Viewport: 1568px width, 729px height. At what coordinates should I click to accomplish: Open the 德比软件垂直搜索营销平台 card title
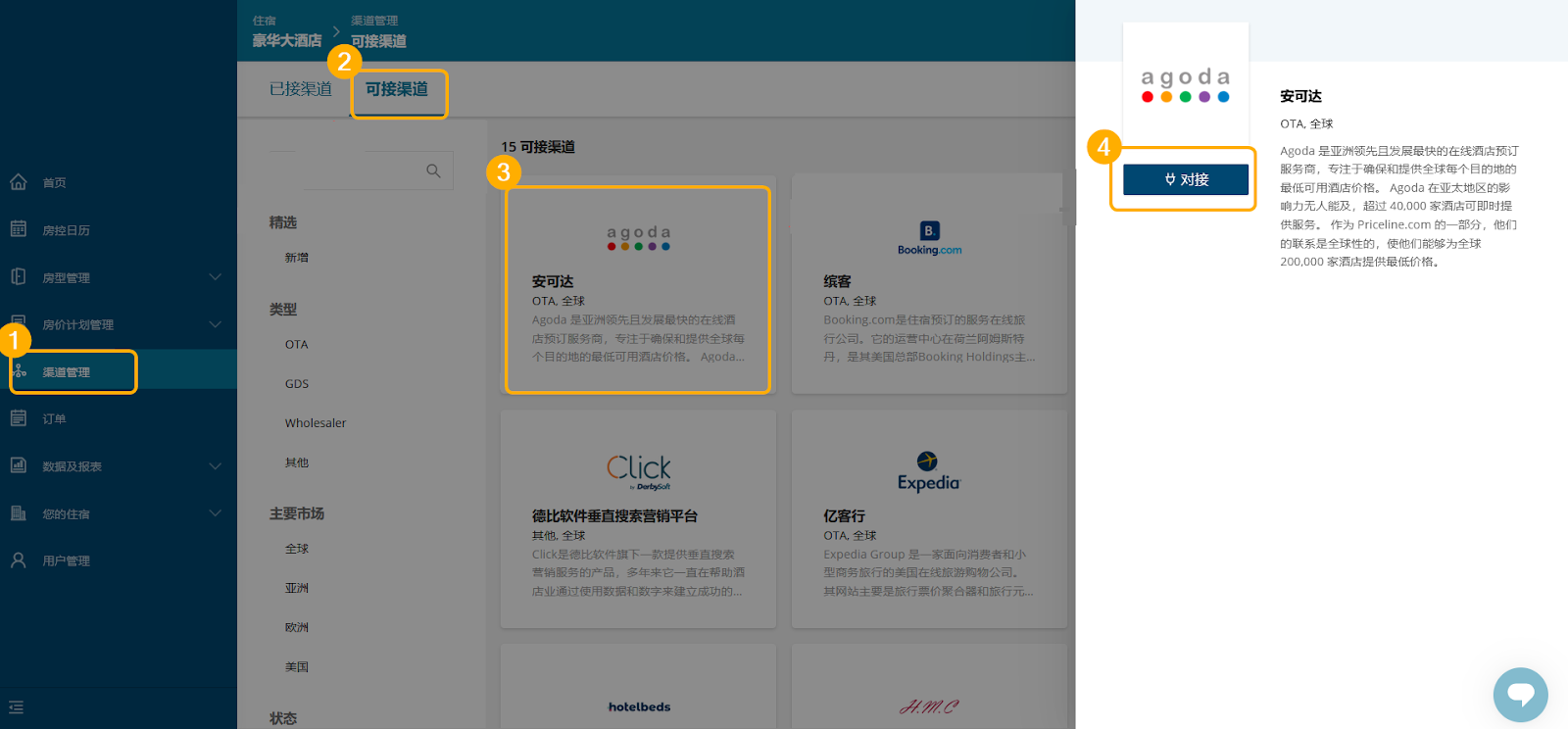click(x=614, y=515)
